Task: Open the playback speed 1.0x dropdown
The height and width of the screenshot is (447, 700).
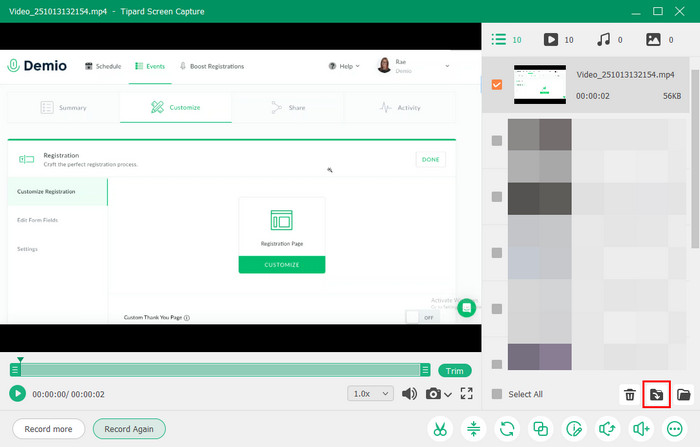Action: (x=371, y=393)
